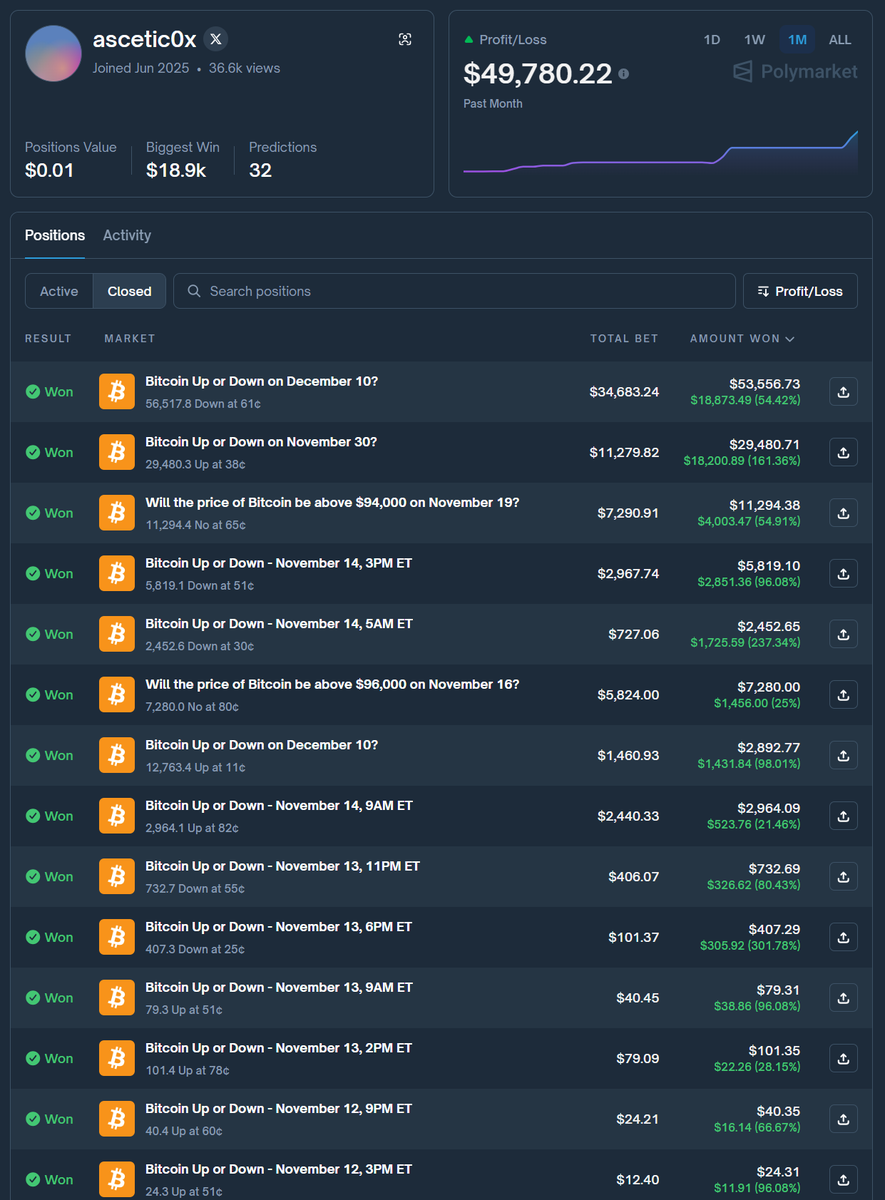Click the info icon beside $49,780.22
The height and width of the screenshot is (1200, 885).
[624, 74]
